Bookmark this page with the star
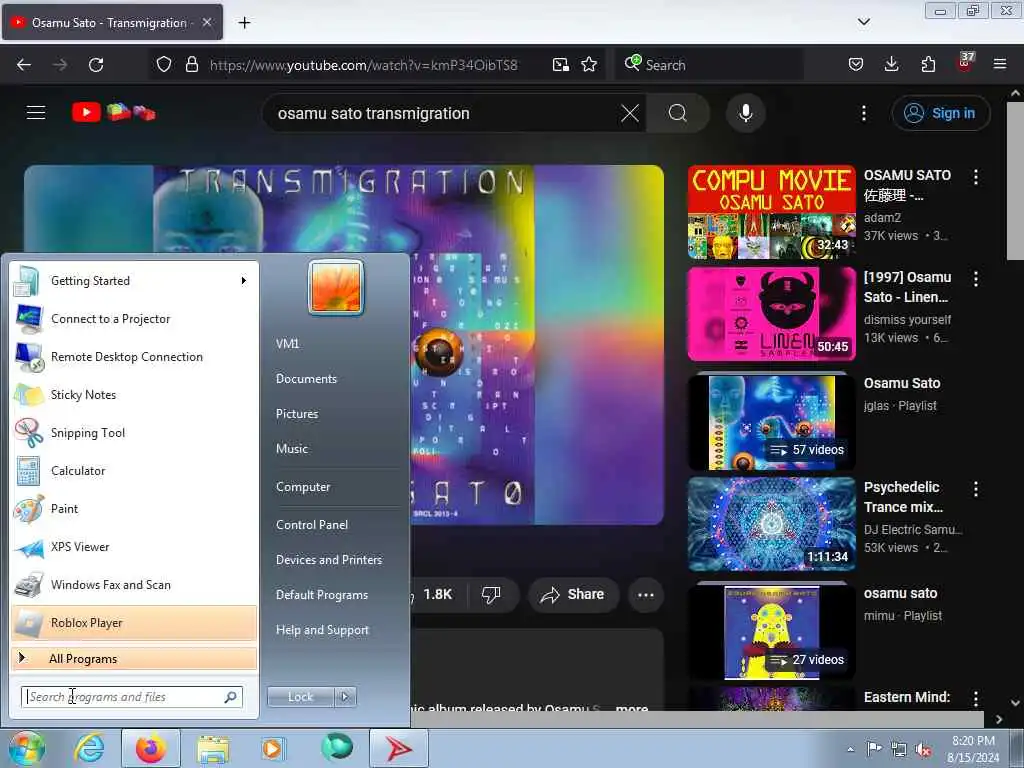The width and height of the screenshot is (1024, 768). tap(589, 65)
